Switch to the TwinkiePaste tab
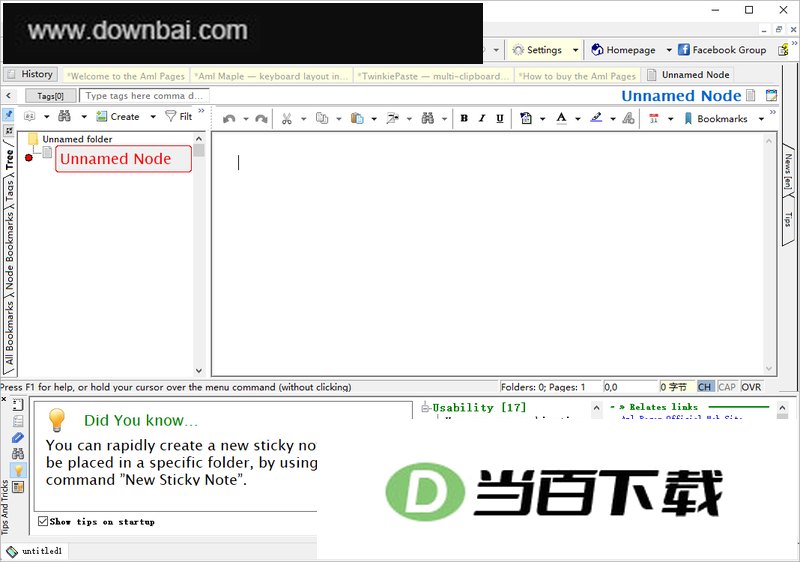This screenshot has height=562, width=800. click(x=433, y=76)
